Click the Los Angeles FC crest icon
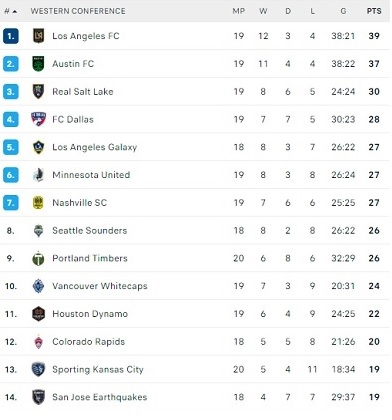392x420 pixels. point(38,36)
